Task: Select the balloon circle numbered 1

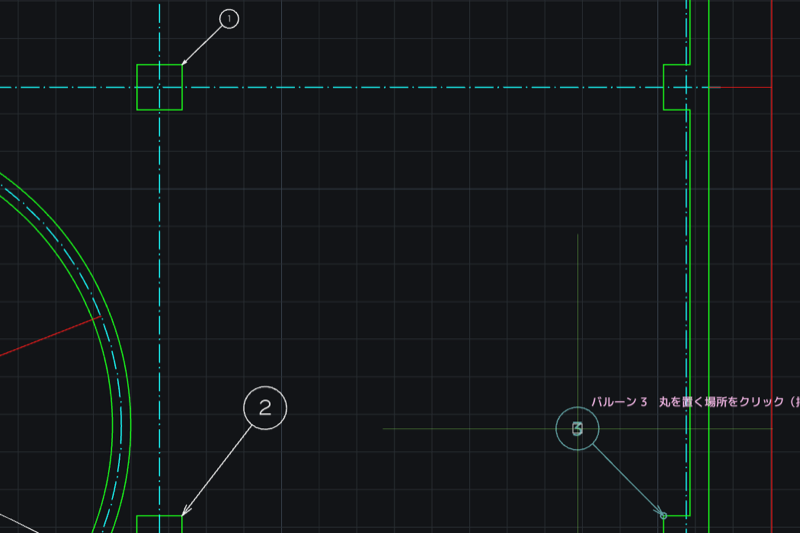Action: (x=229, y=19)
